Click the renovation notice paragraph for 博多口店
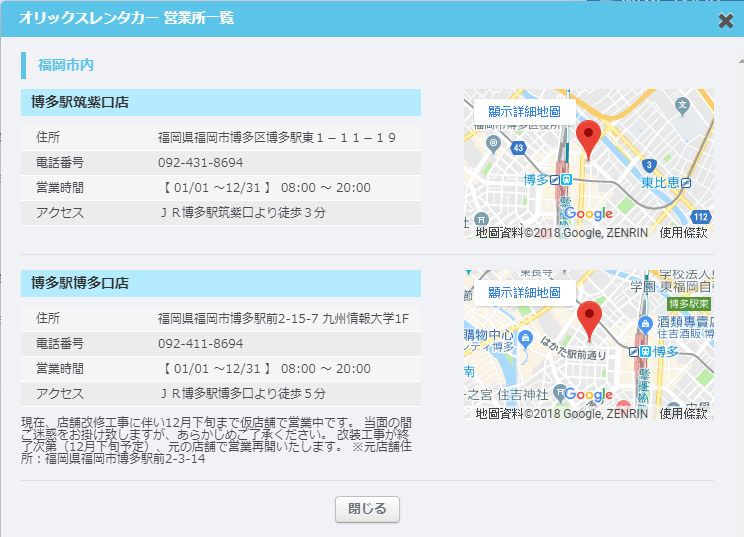The width and height of the screenshot is (744, 537). pos(216,441)
